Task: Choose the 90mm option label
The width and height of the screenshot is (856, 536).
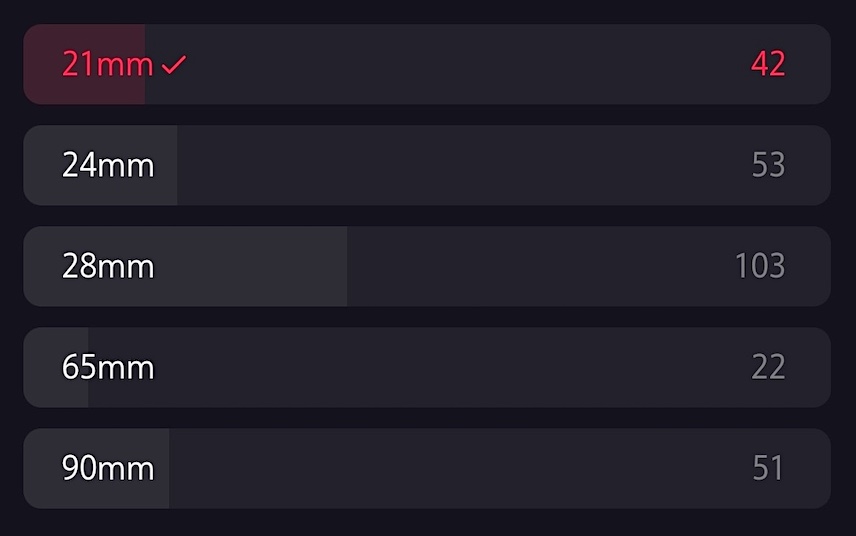Action: pos(108,468)
